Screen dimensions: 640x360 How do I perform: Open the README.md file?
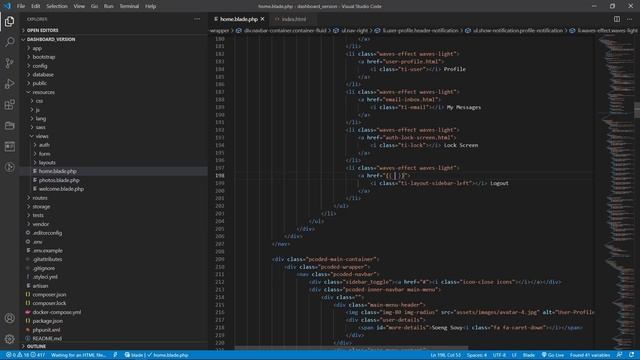47,338
